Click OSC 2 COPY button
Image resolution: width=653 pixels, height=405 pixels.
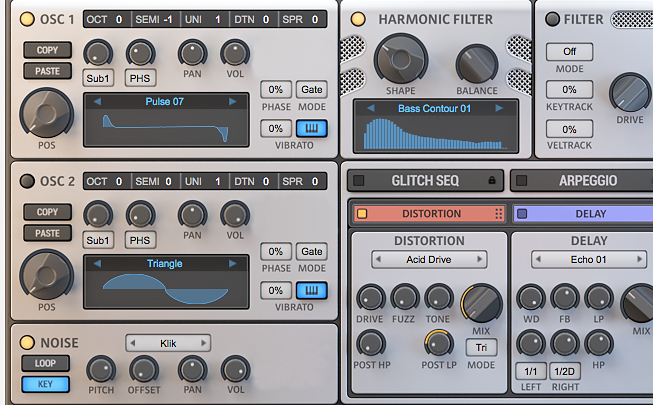[x=47, y=212]
